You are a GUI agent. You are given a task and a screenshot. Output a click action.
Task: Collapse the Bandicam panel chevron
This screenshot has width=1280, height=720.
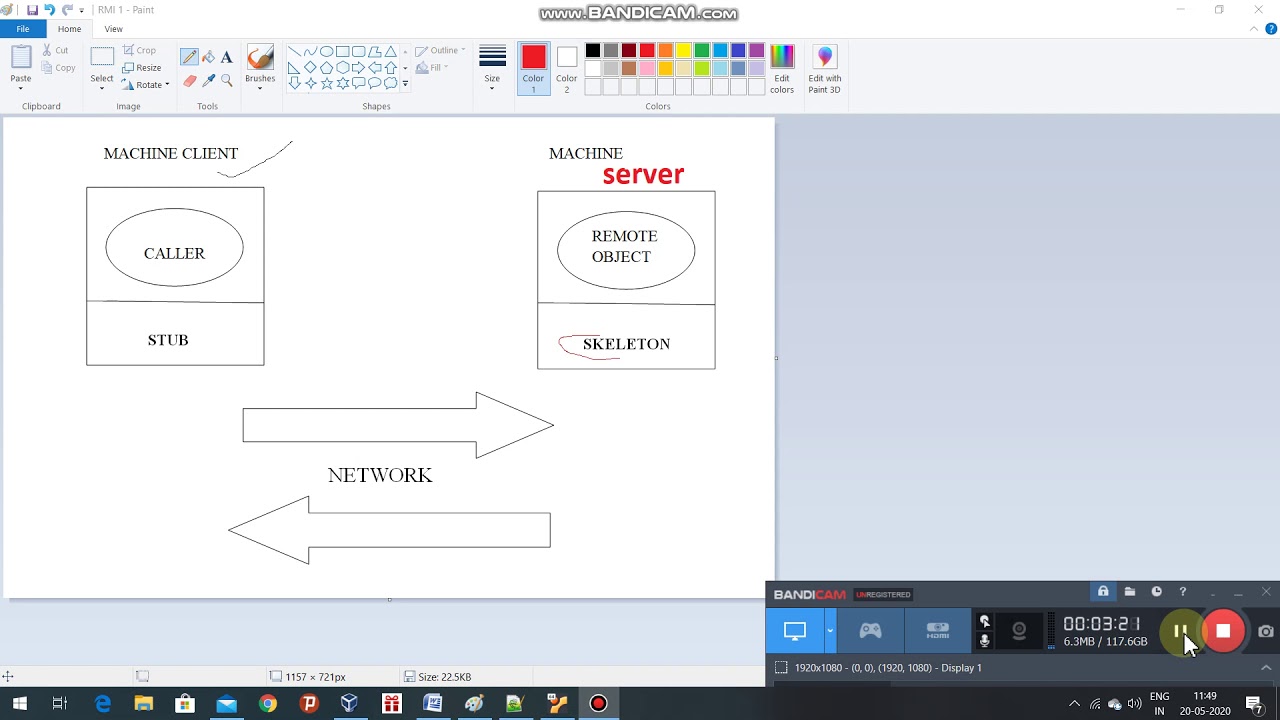pos(1265,668)
